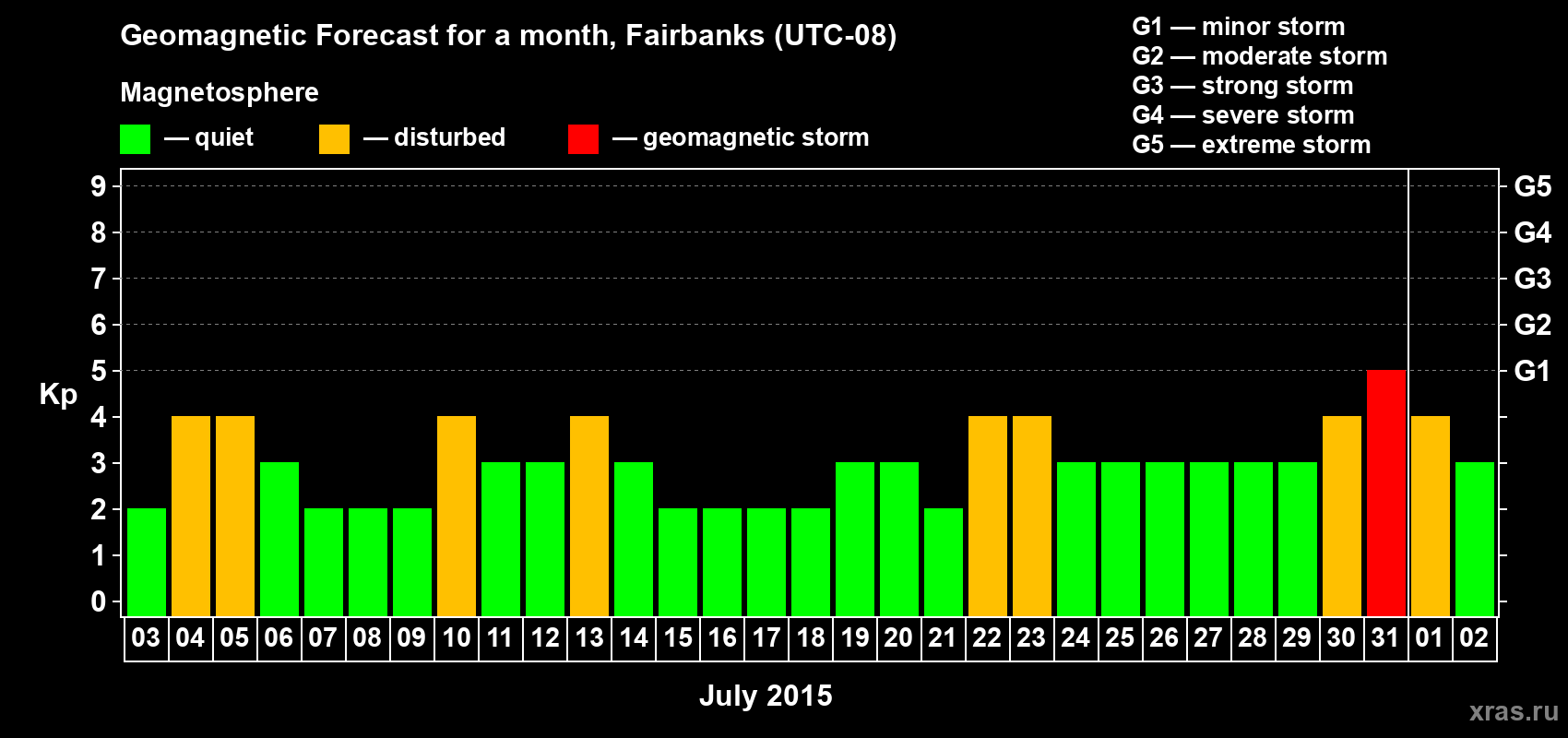Click the 'G4 — severe storm' legend line
The height and width of the screenshot is (738, 1568).
[x=1243, y=115]
